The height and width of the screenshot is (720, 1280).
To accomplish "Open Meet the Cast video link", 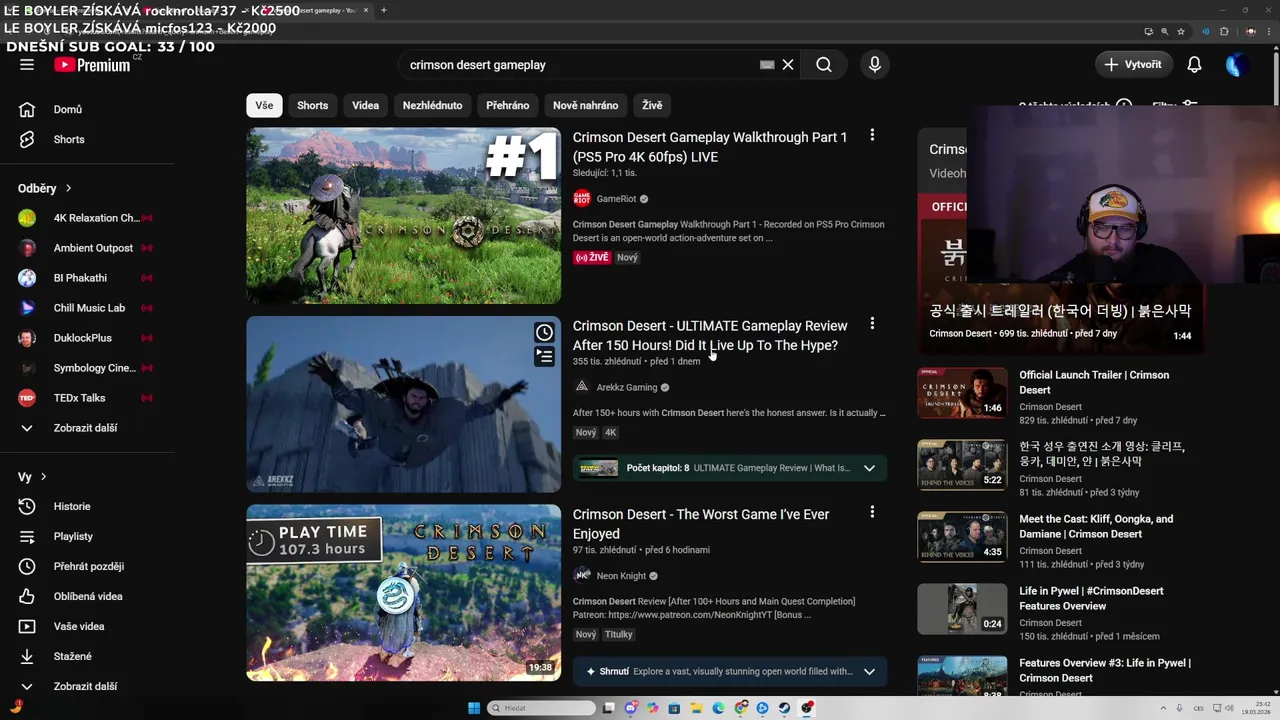I will coord(1096,526).
